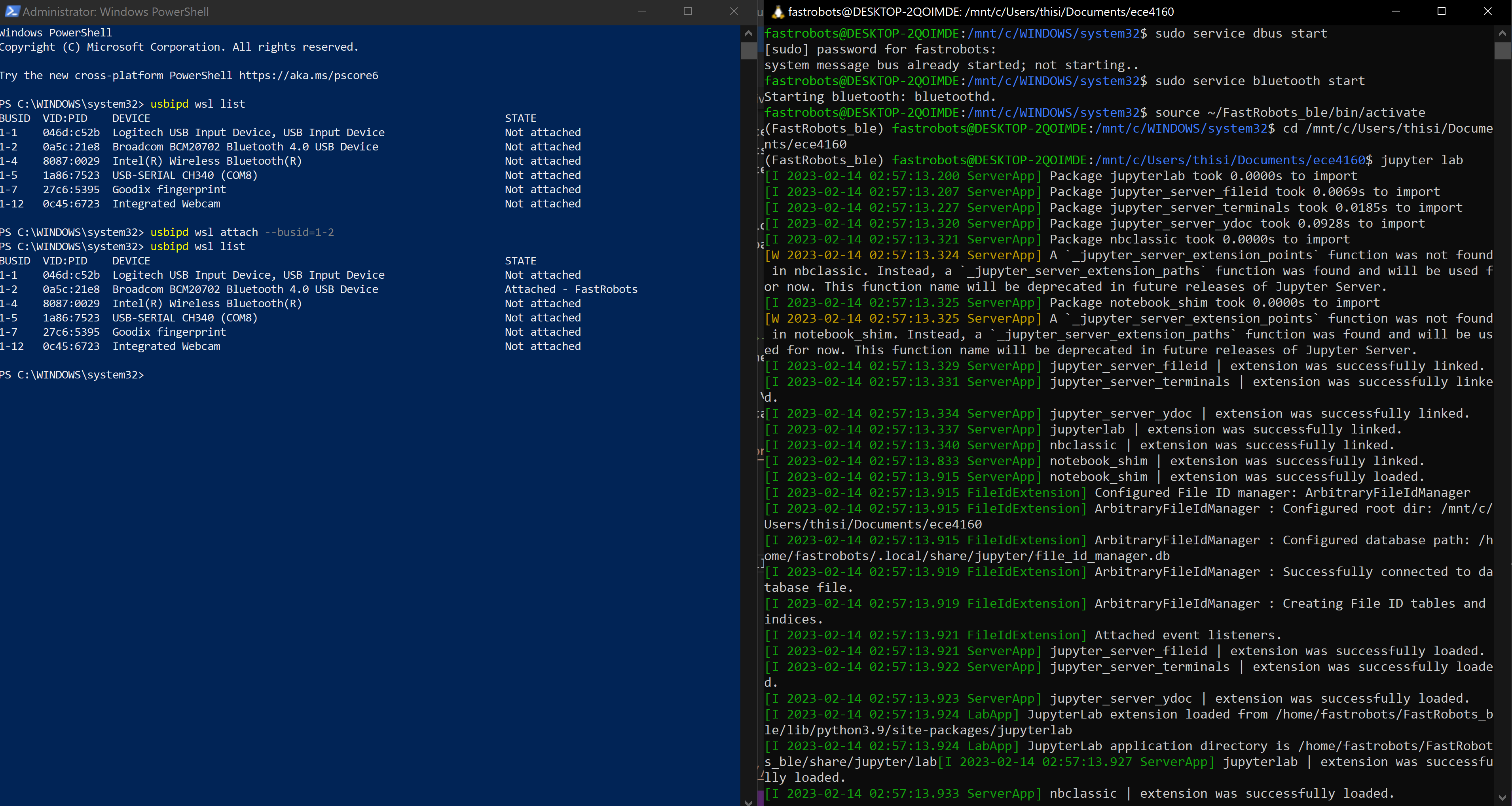Image resolution: width=1512 pixels, height=806 pixels.
Task: Minimize the Administrator PowerShell window
Action: tap(642, 11)
